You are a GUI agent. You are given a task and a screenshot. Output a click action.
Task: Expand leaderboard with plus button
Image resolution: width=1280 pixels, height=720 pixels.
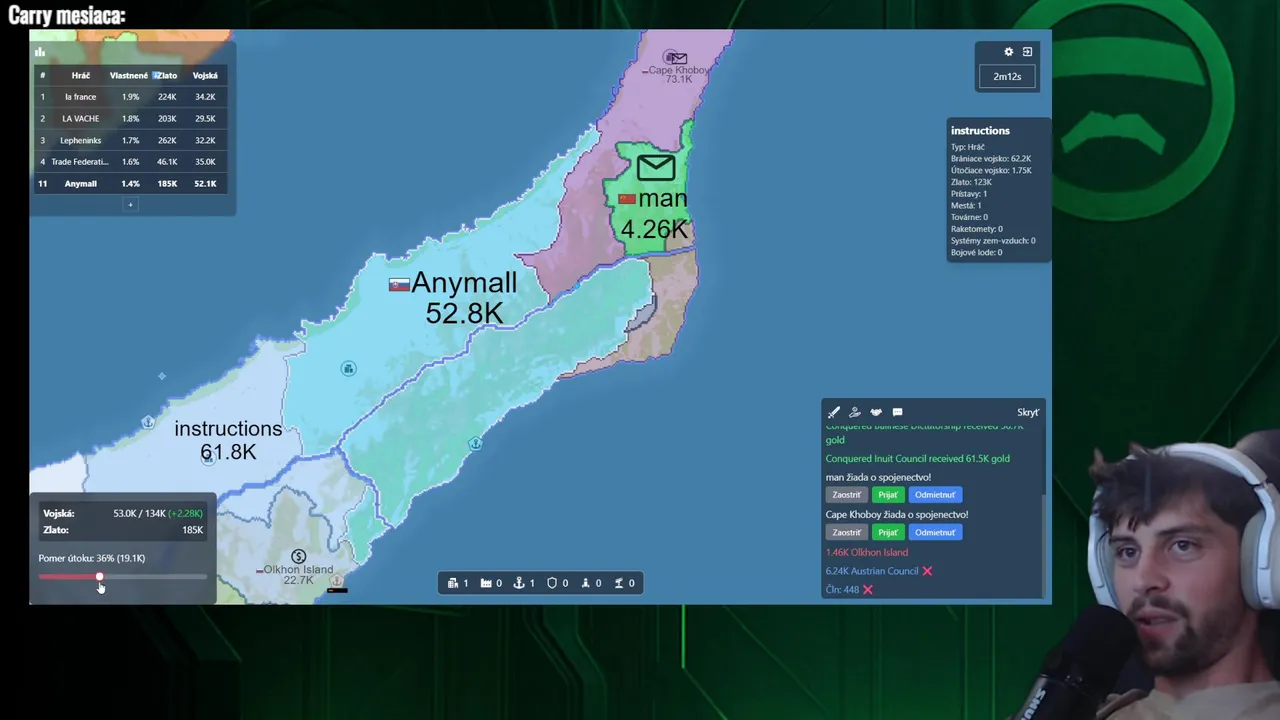click(x=130, y=204)
